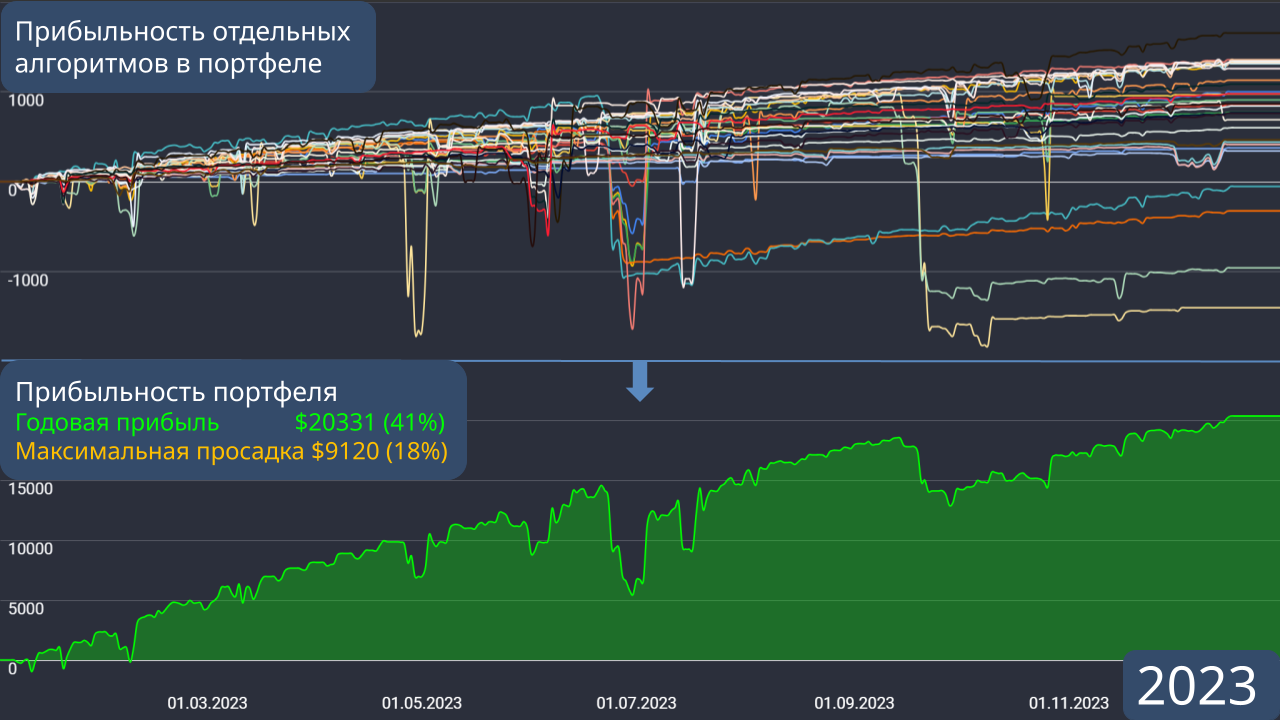Click the '01.07.2023' date axis label
Viewport: 1280px width, 720px height.
pyautogui.click(x=637, y=703)
